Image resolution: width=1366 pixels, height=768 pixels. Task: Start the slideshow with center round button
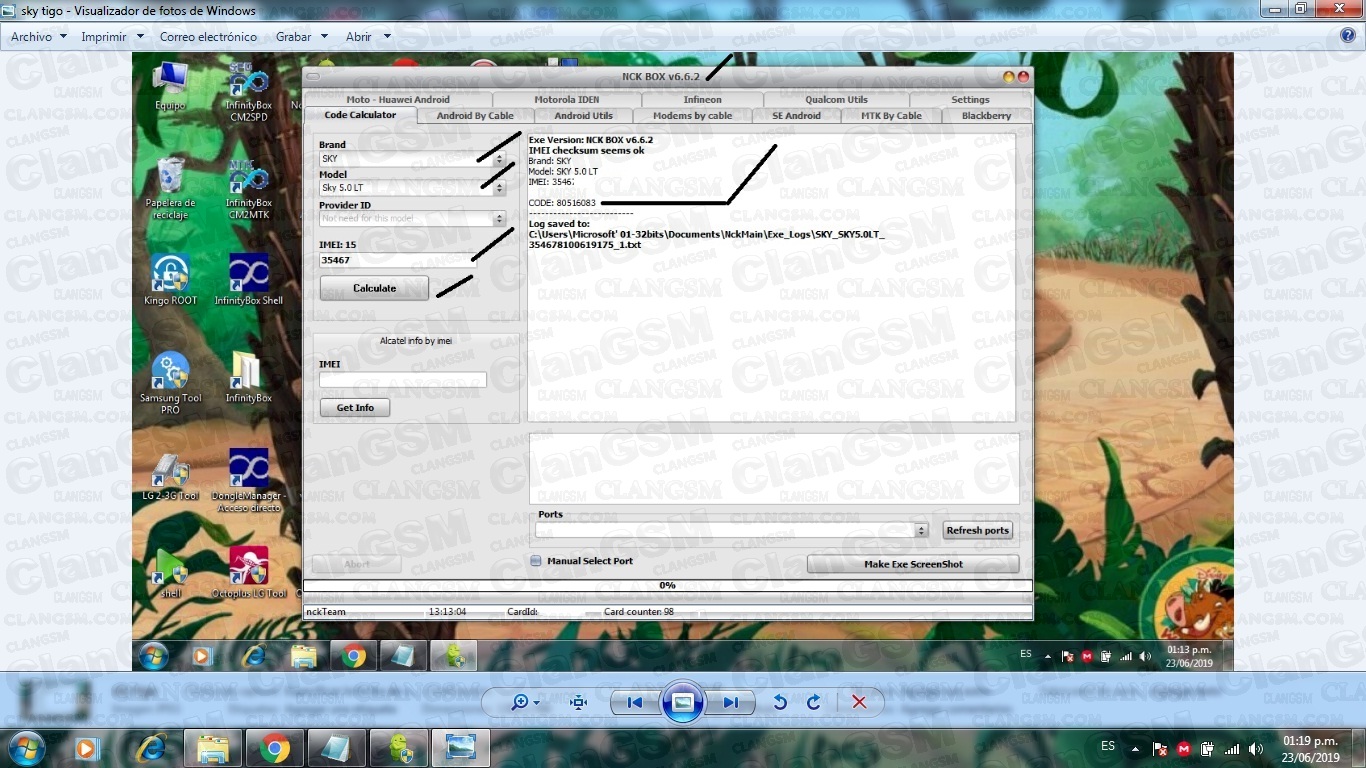click(x=683, y=702)
